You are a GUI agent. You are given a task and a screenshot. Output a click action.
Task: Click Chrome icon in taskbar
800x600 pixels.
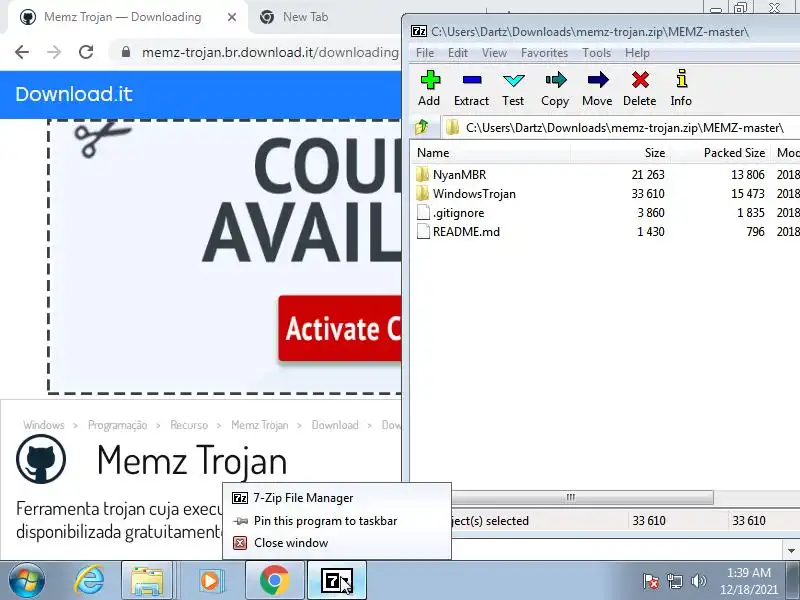[274, 581]
